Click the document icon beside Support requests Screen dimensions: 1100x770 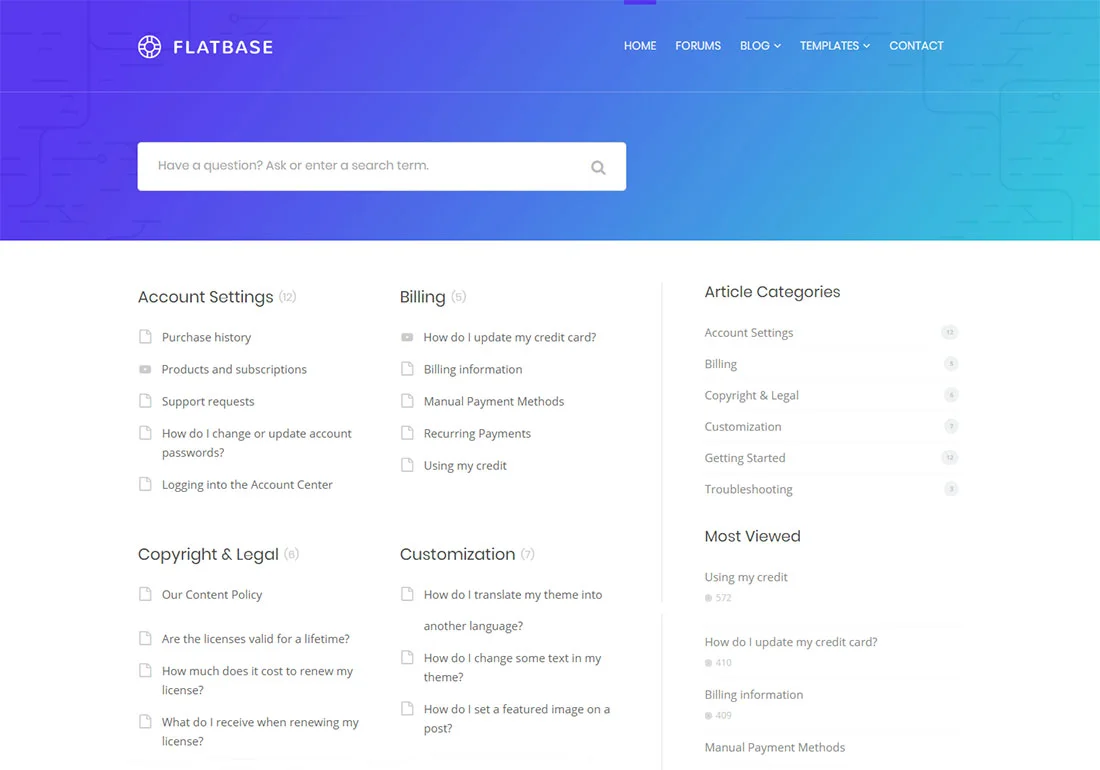click(x=145, y=401)
